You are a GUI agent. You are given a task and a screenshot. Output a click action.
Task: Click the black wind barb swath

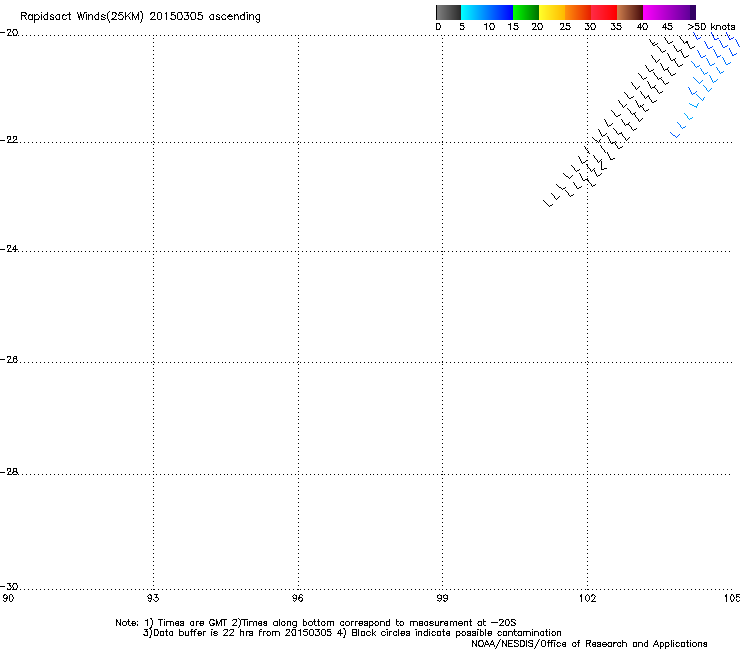pyautogui.click(x=619, y=123)
